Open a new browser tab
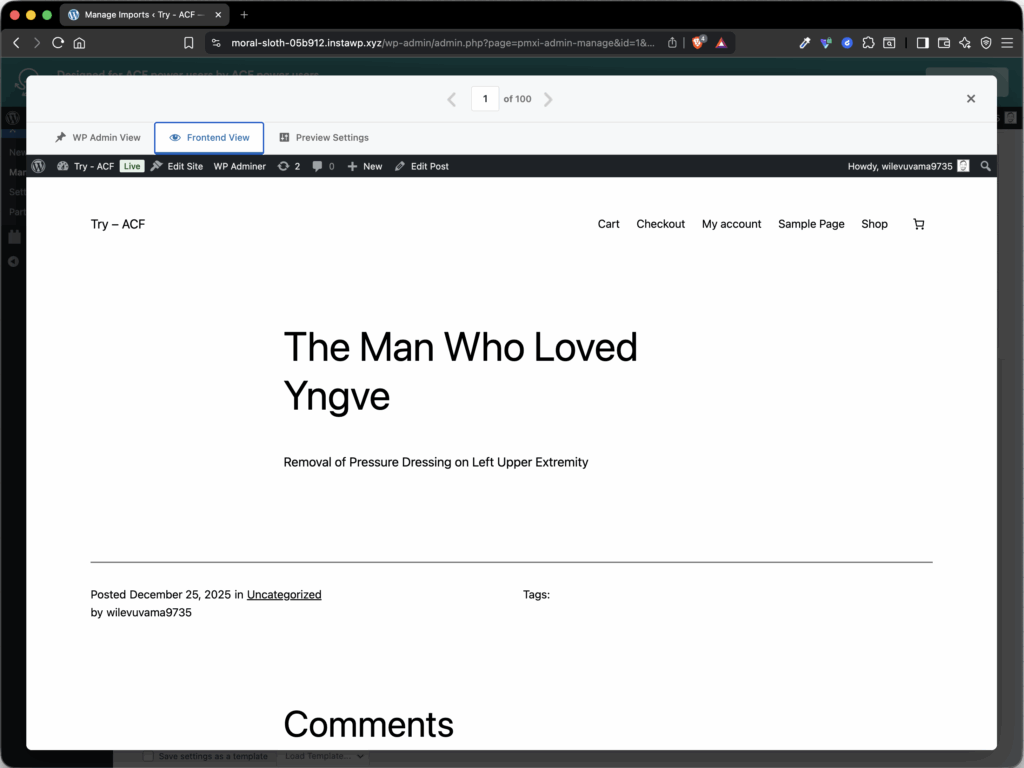This screenshot has height=768, width=1024. point(244,14)
